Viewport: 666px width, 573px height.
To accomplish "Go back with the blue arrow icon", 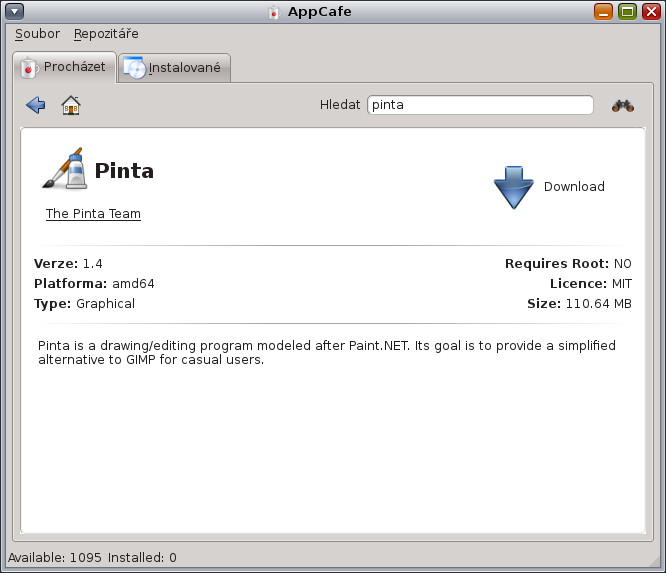I will (x=36, y=105).
